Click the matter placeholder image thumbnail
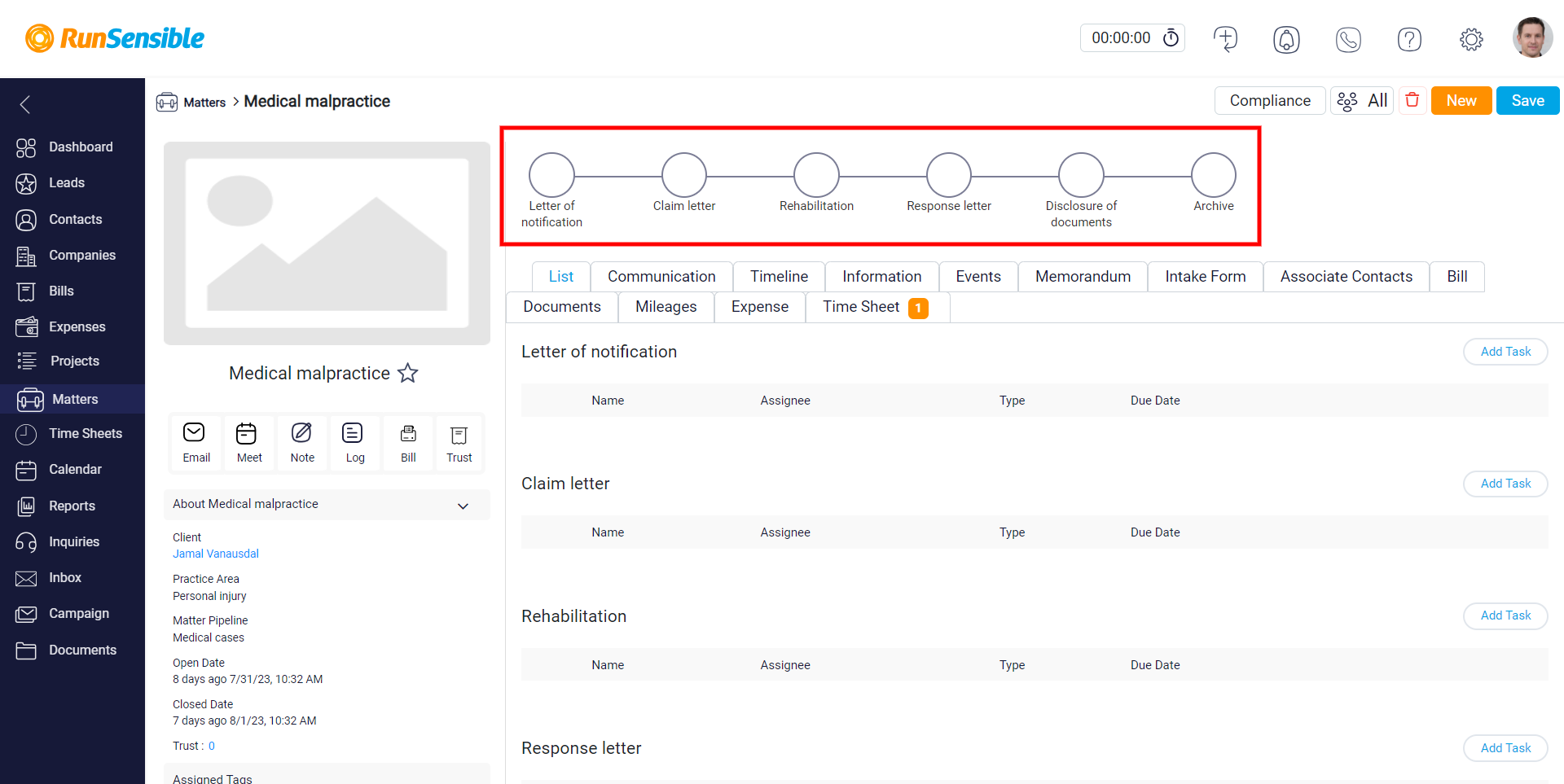 (327, 243)
